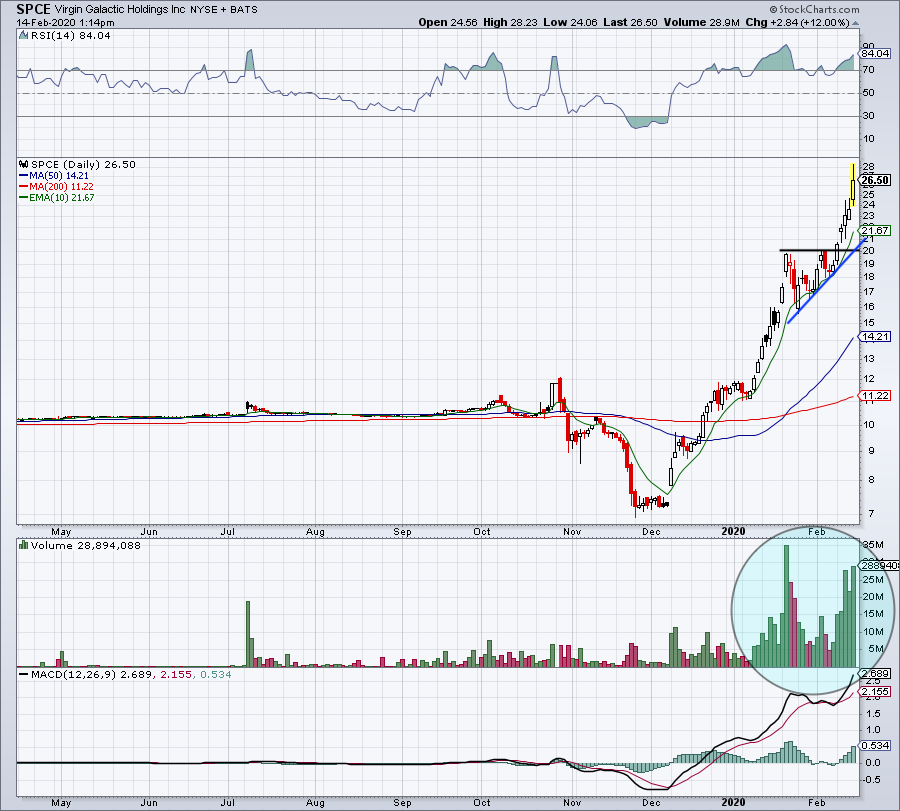This screenshot has width=900, height=811.
Task: Click the 2020 label under the price chart
Action: (x=733, y=531)
